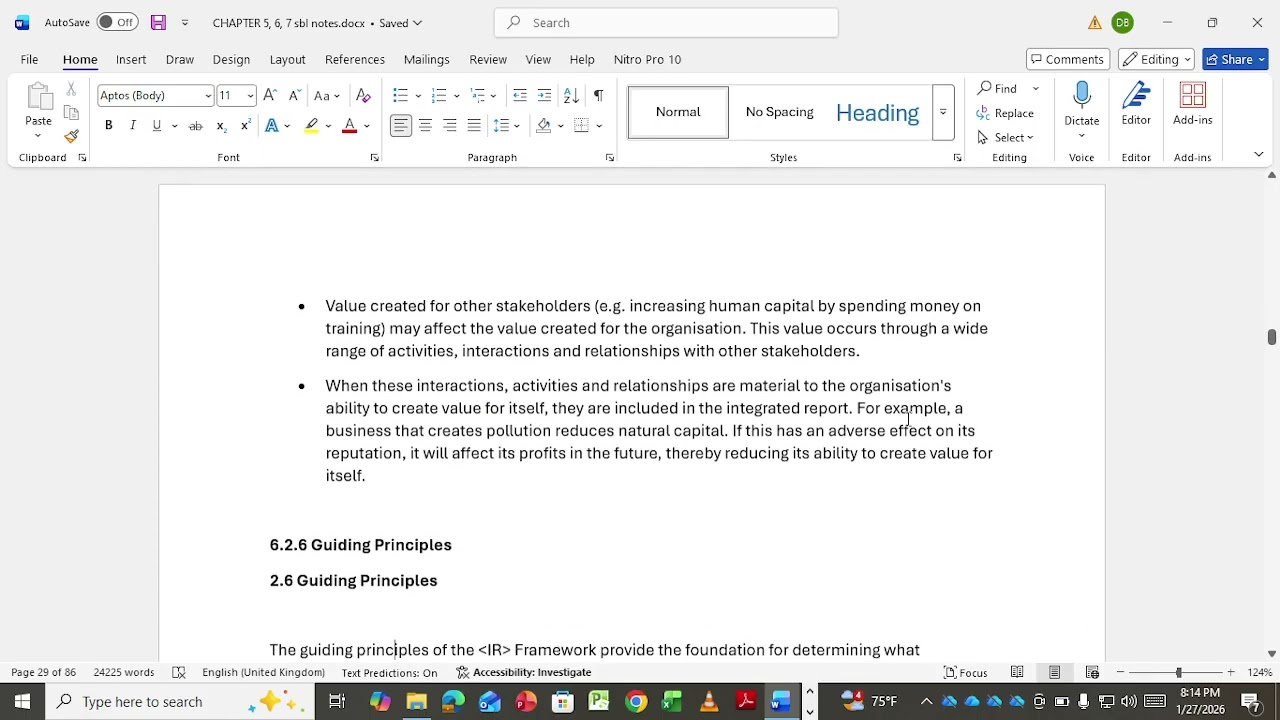Screen dimensions: 1280x720
Task: Increase font size with the larger A icon
Action: [x=270, y=95]
